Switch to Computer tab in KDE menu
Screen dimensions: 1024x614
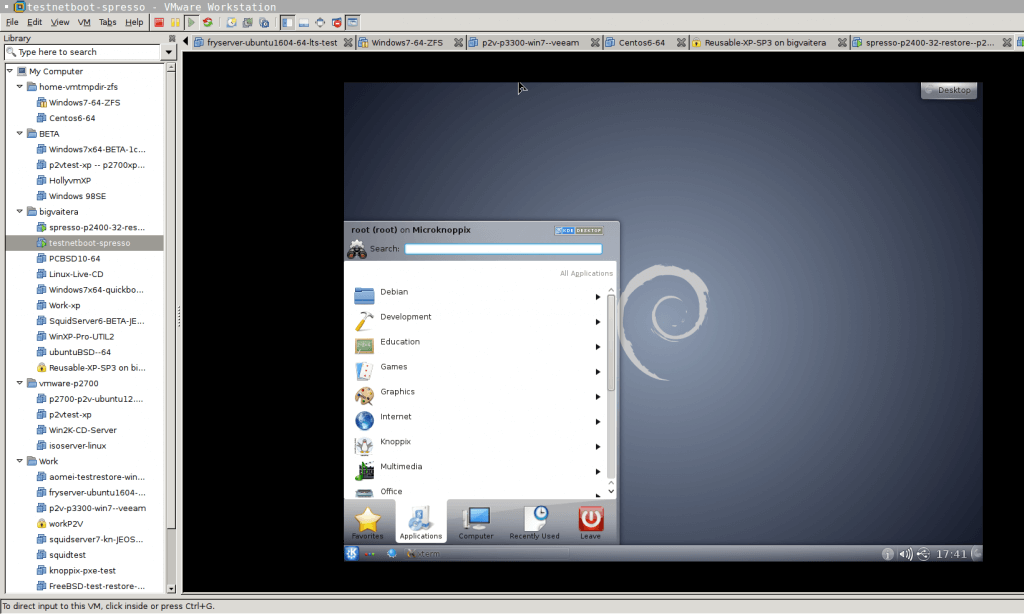(x=475, y=523)
